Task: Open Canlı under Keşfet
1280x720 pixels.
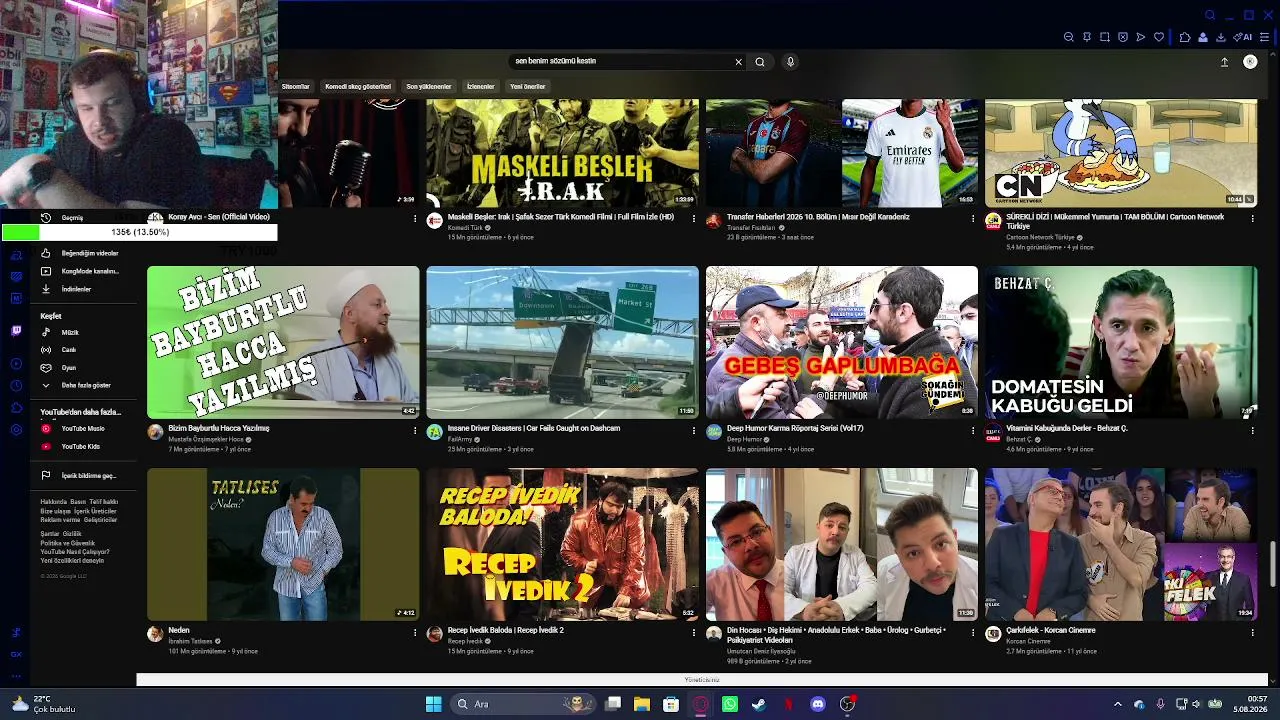Action: 82,350
